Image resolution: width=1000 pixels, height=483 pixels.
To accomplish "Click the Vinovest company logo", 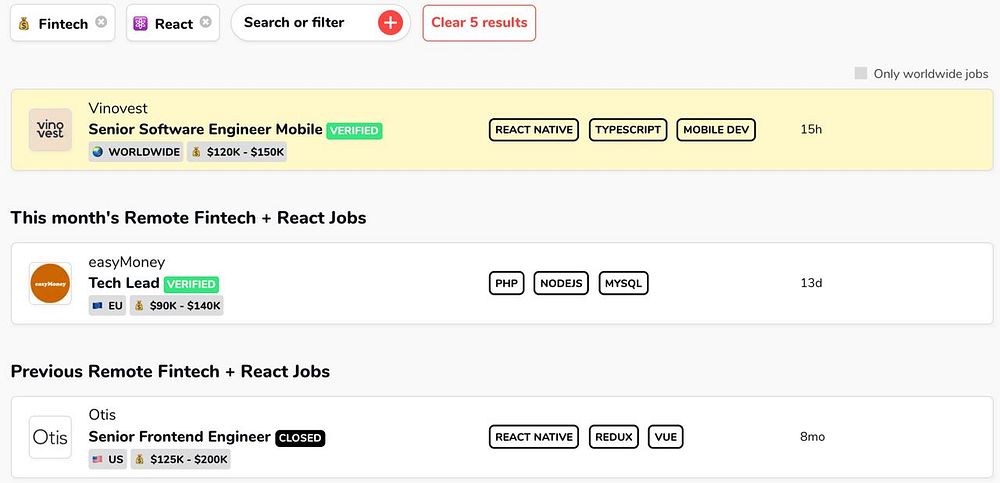I will tap(50, 129).
